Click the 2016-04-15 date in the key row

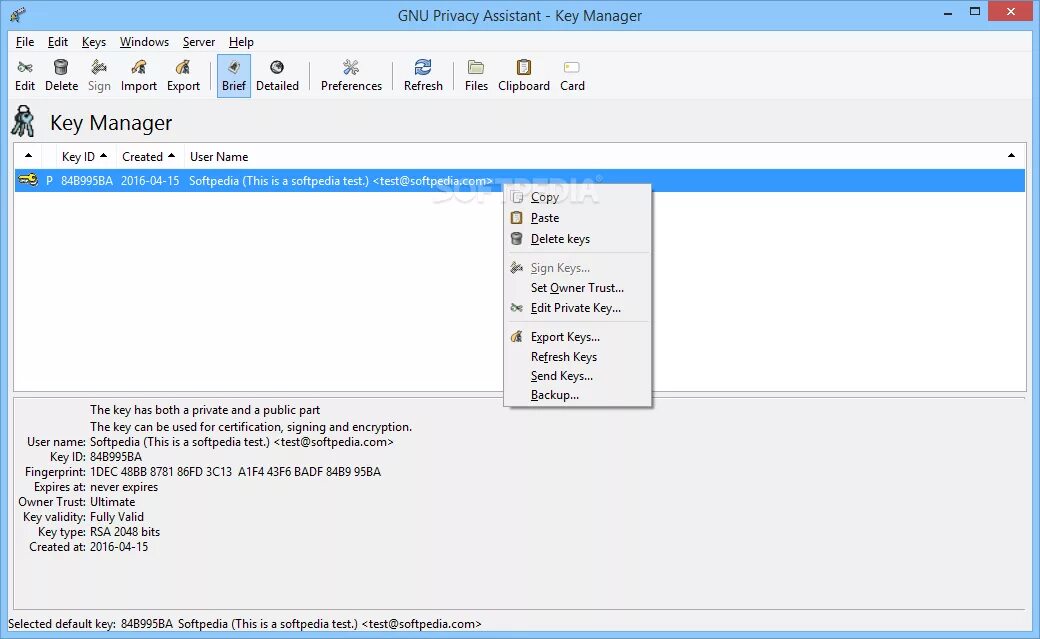[x=150, y=180]
